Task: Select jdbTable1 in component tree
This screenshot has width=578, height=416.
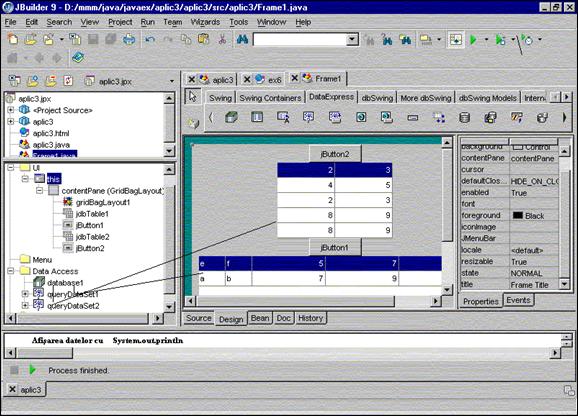Action: coord(92,214)
